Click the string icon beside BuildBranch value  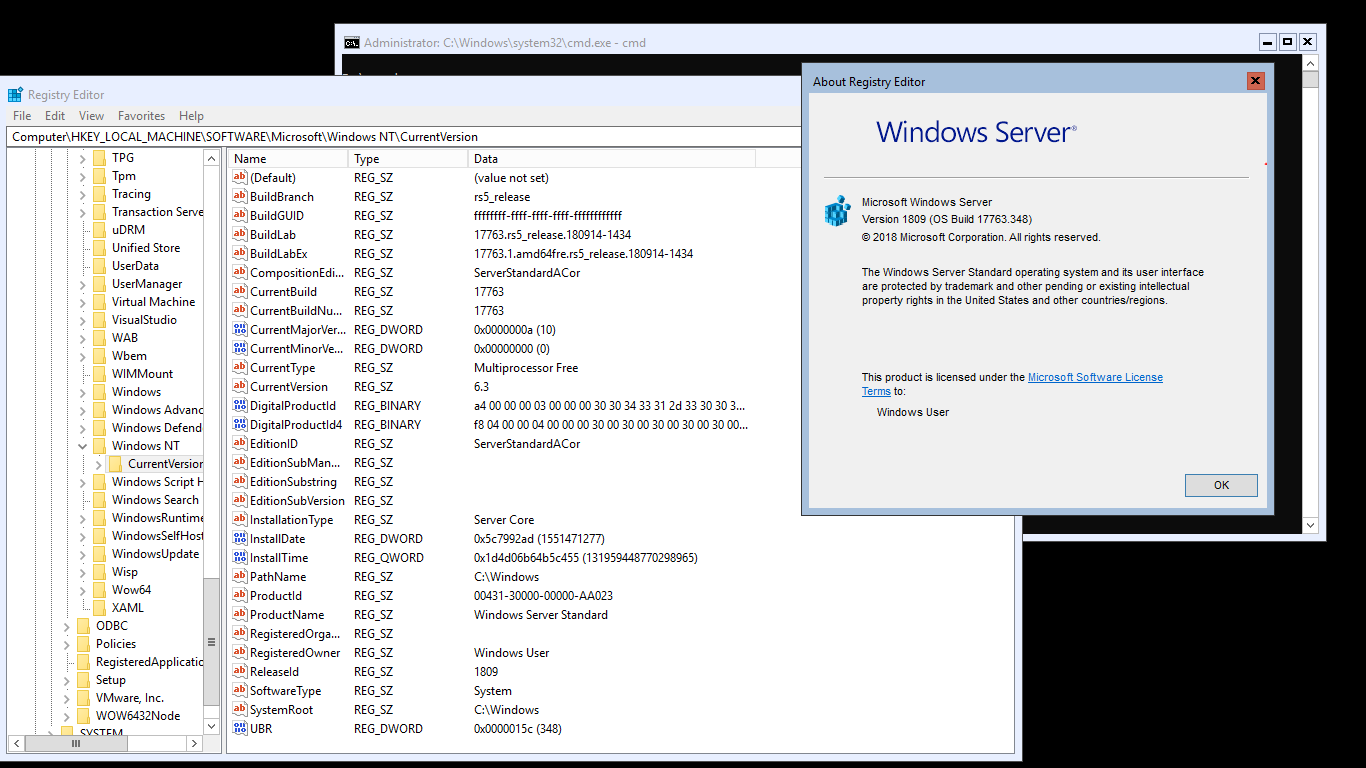click(239, 197)
